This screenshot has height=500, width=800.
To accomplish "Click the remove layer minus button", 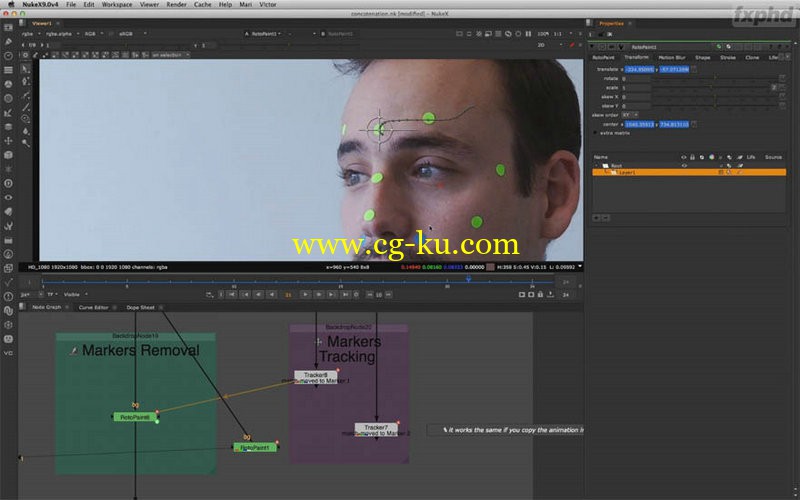I will (605, 218).
